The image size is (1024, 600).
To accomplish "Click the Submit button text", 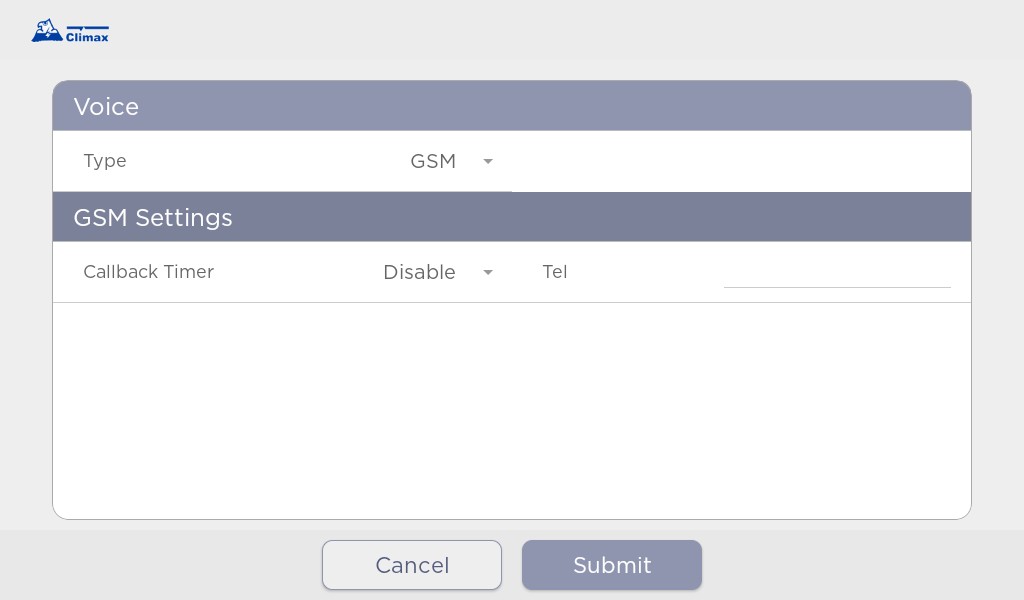I will pos(612,565).
